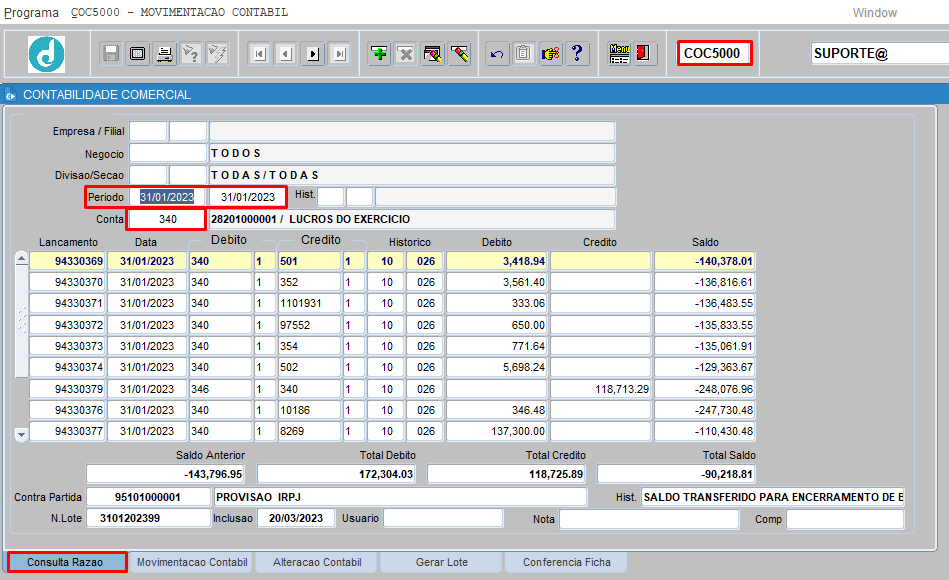
Task: Click the Periodo end date field
Action: pos(247,197)
